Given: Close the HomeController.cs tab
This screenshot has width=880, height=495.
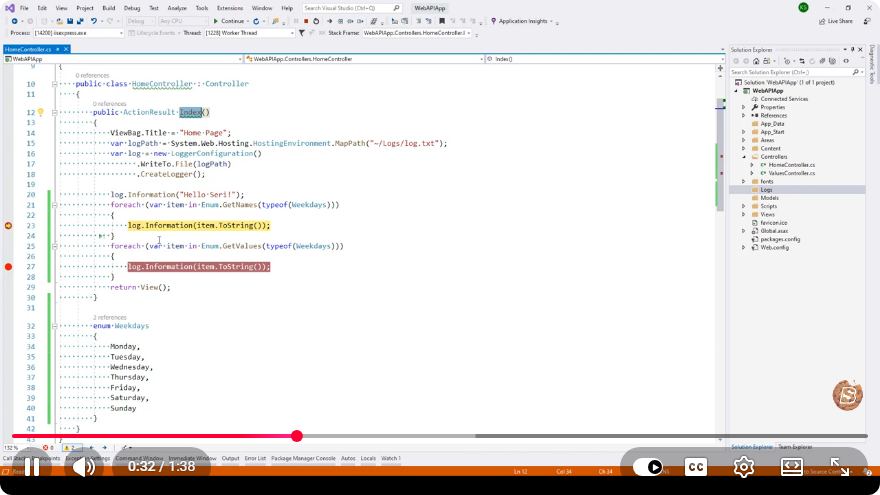Looking at the screenshot, I should pos(66,49).
